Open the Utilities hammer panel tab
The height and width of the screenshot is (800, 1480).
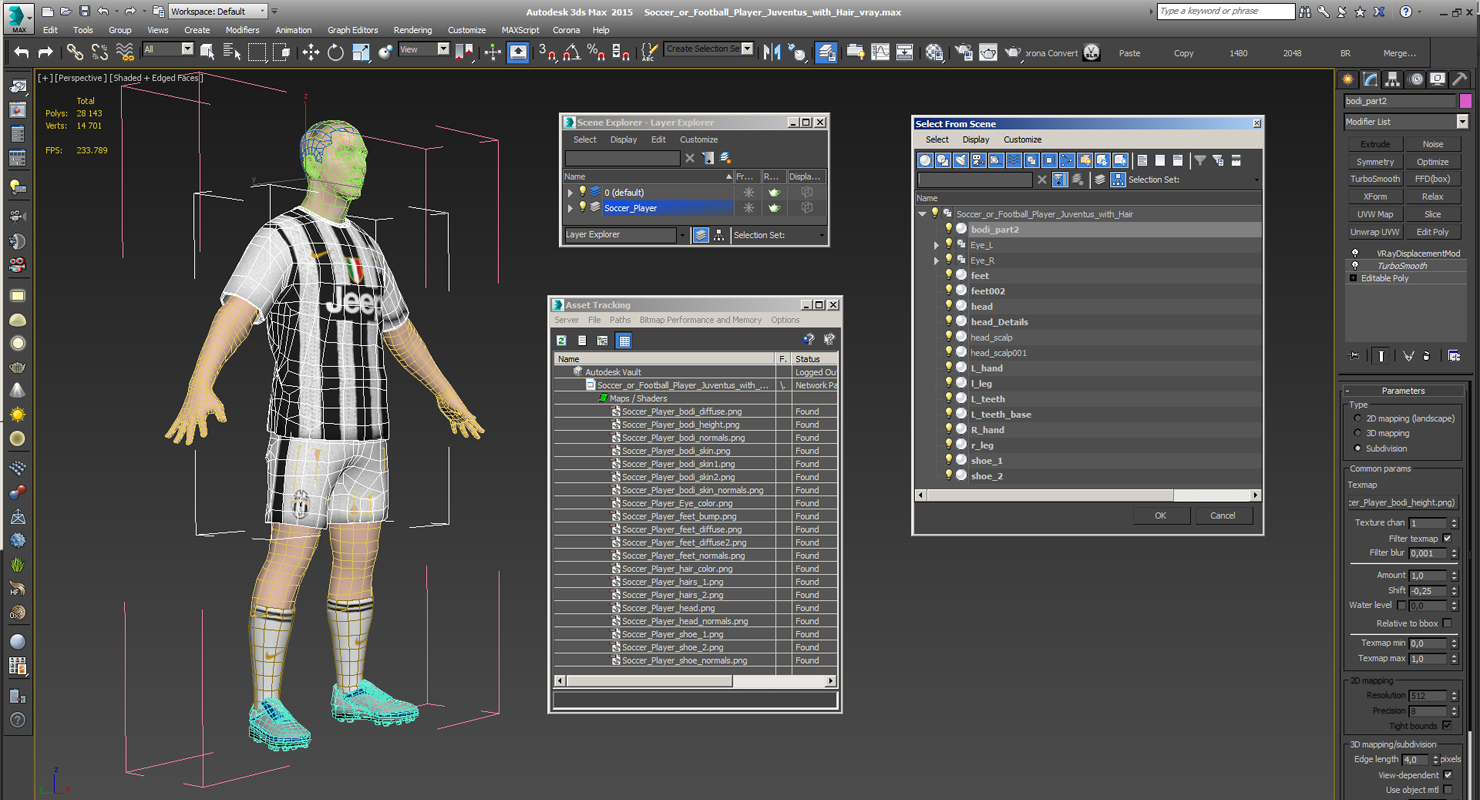tap(1460, 79)
